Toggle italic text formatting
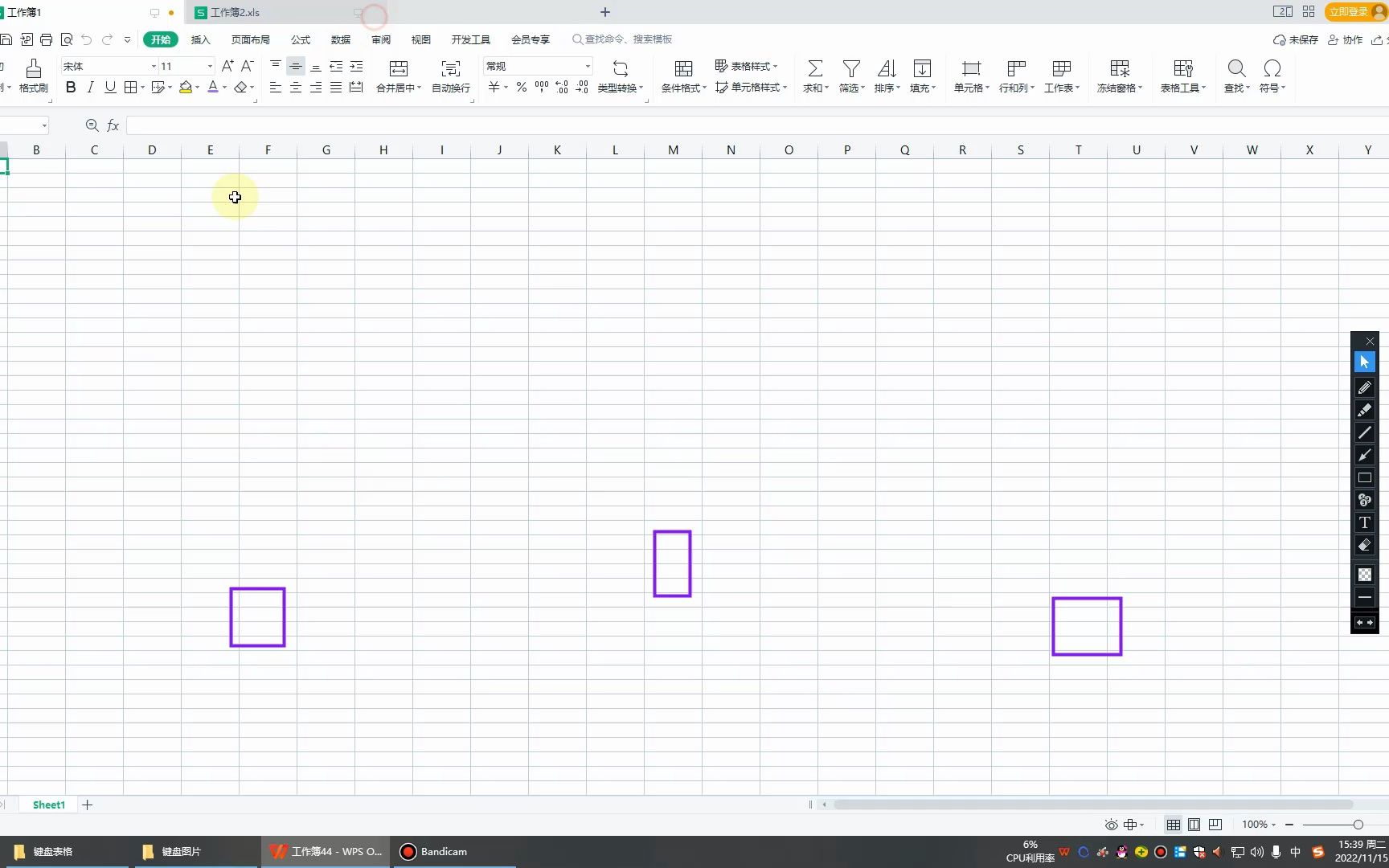 point(90,88)
